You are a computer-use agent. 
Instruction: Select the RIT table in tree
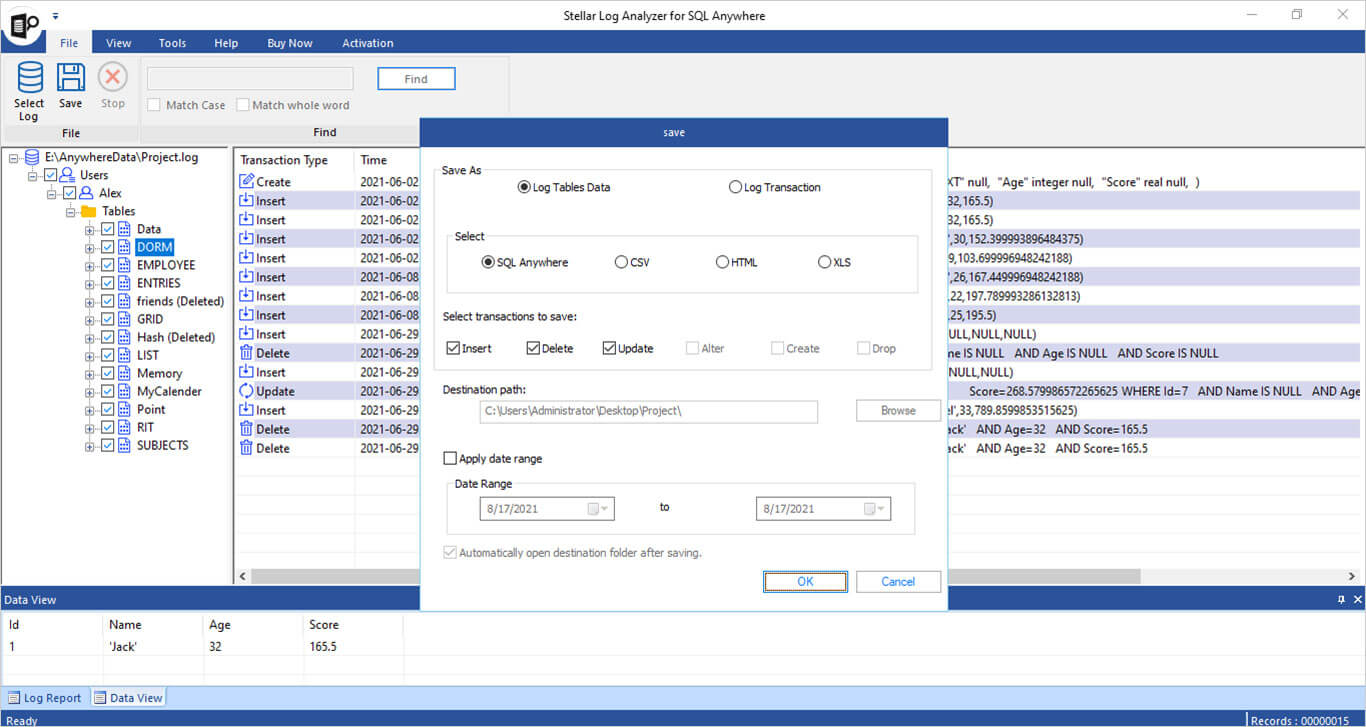point(146,427)
